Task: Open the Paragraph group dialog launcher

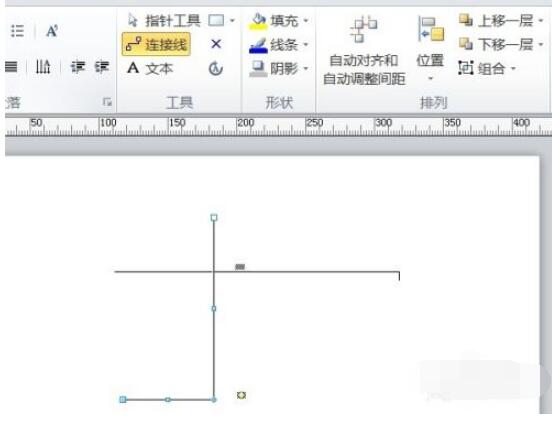Action: point(107,102)
